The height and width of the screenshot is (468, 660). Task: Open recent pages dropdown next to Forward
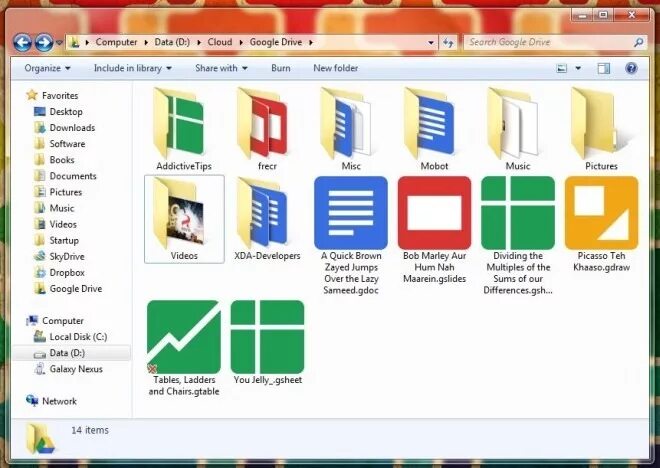(59, 43)
